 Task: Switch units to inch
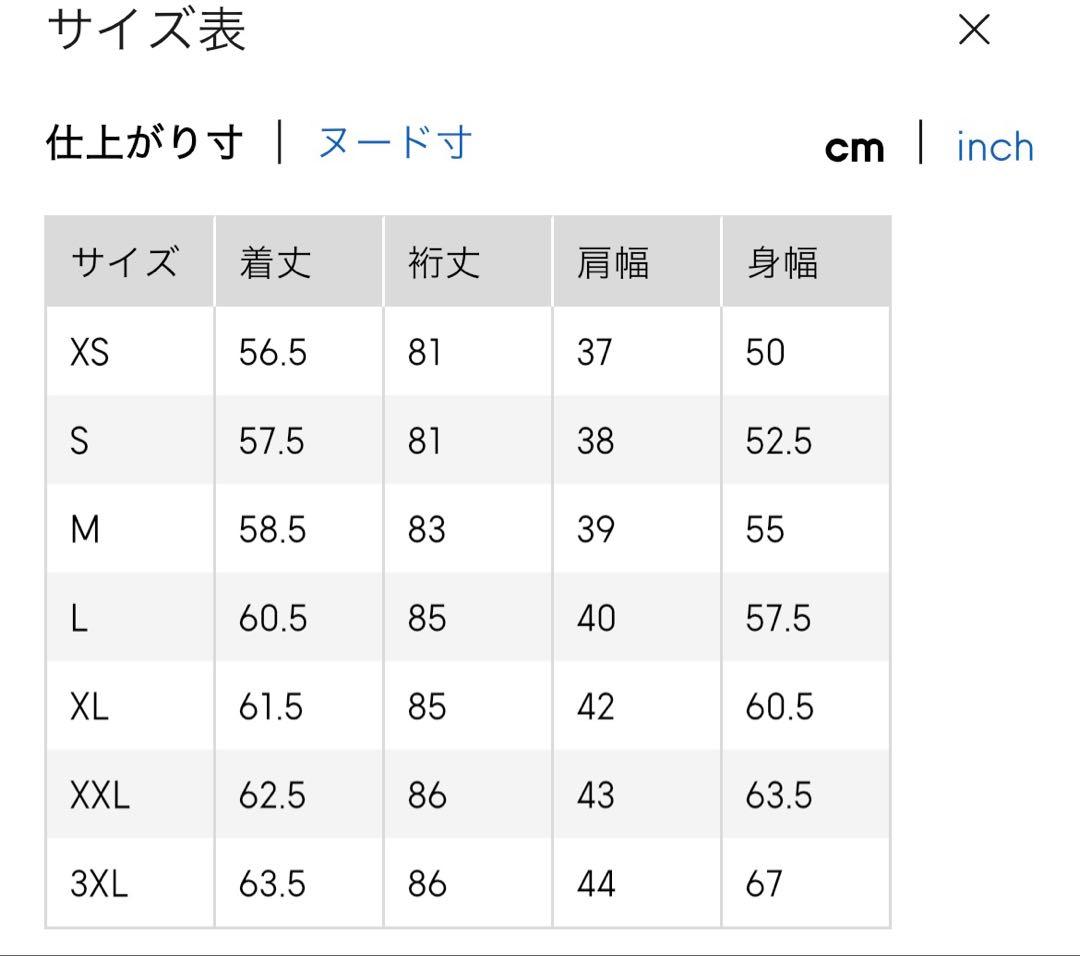pos(994,147)
